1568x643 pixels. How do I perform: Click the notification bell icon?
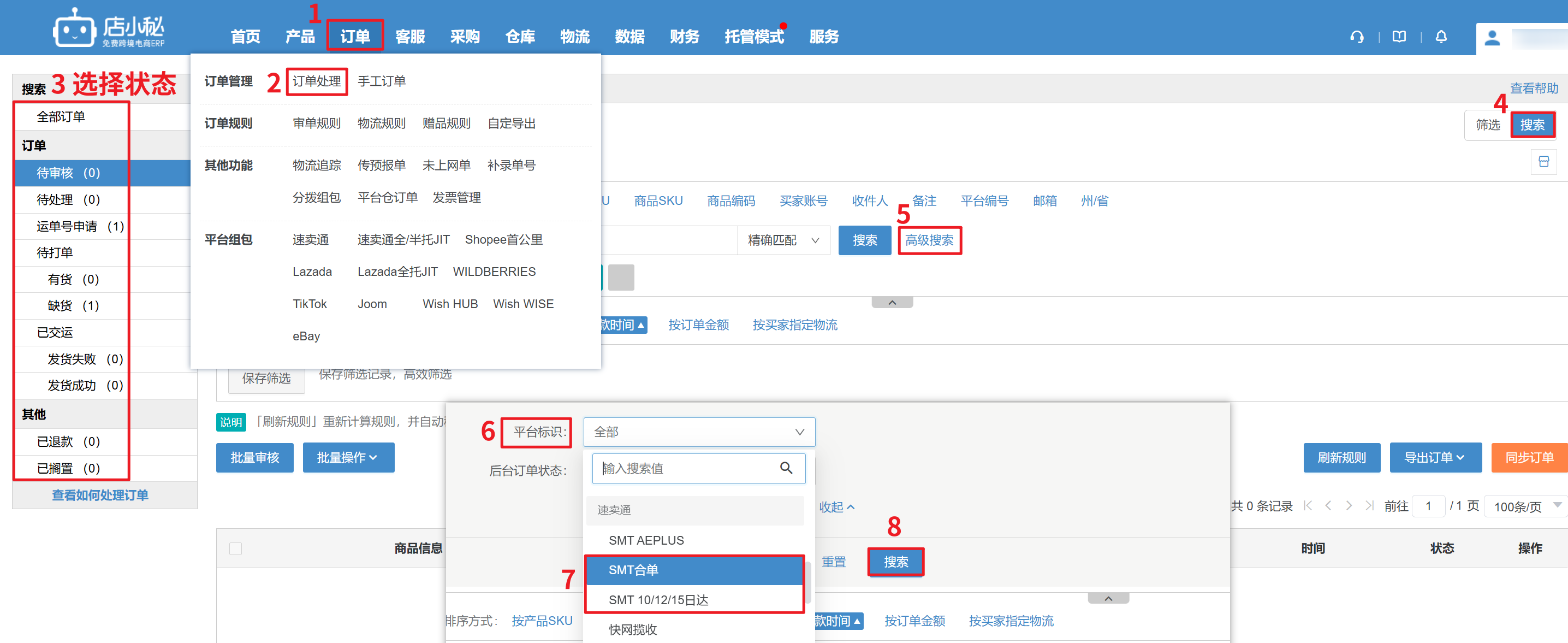point(1441,37)
